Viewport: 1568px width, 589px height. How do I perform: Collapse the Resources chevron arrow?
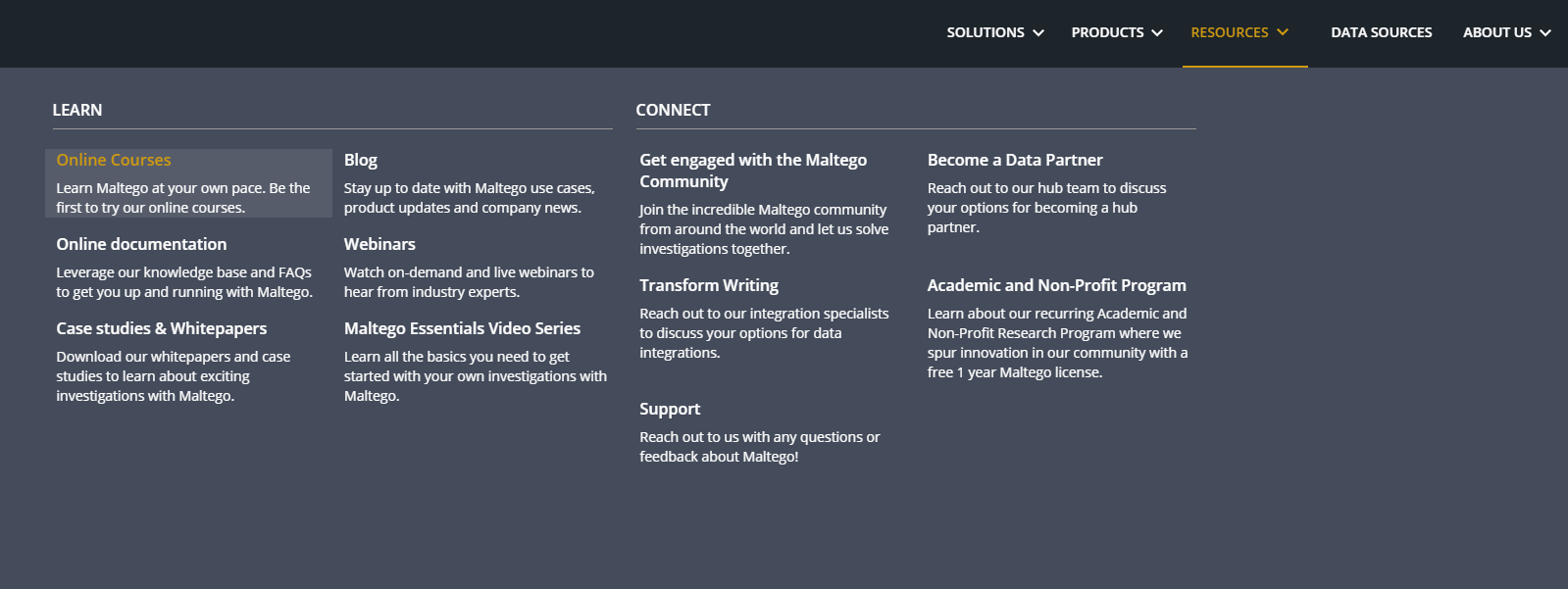tap(1283, 32)
